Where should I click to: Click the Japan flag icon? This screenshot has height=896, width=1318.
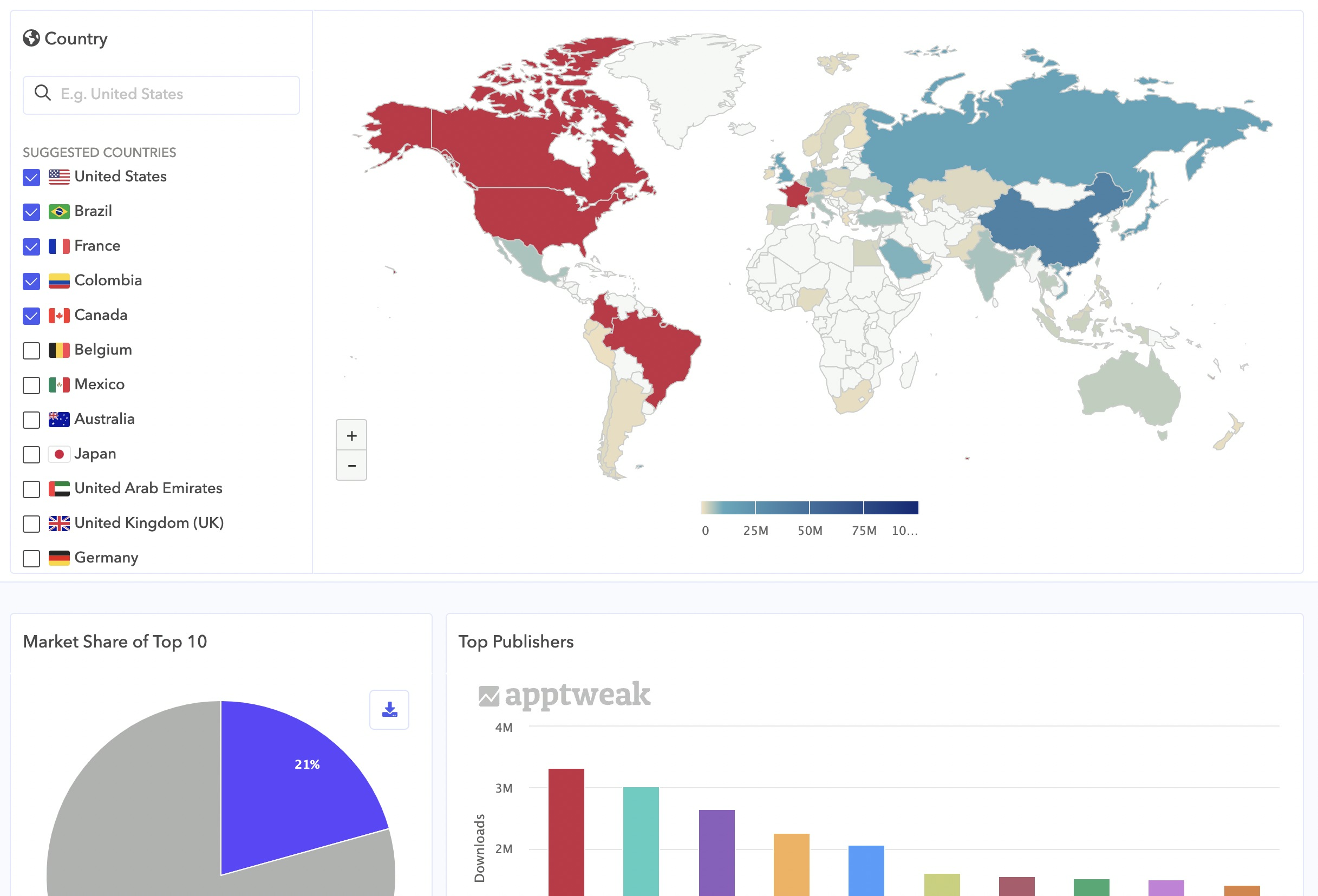click(59, 454)
